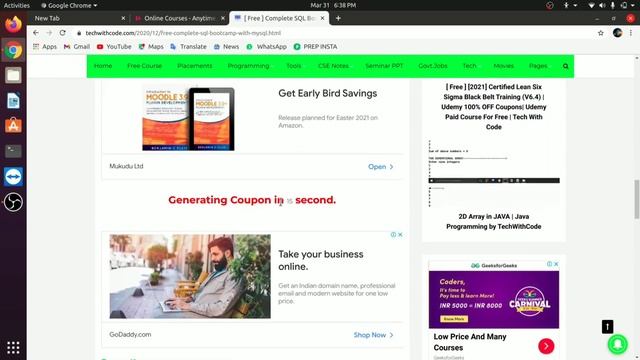This screenshot has width=640, height=360.
Task: Open Movies menu item
Action: pyautogui.click(x=504, y=66)
